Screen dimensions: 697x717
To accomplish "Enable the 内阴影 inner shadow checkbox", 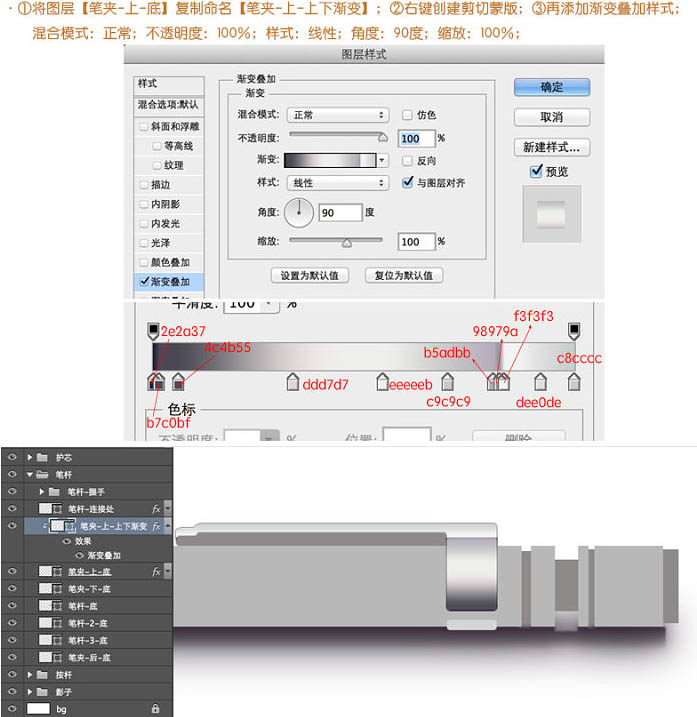I will (144, 204).
